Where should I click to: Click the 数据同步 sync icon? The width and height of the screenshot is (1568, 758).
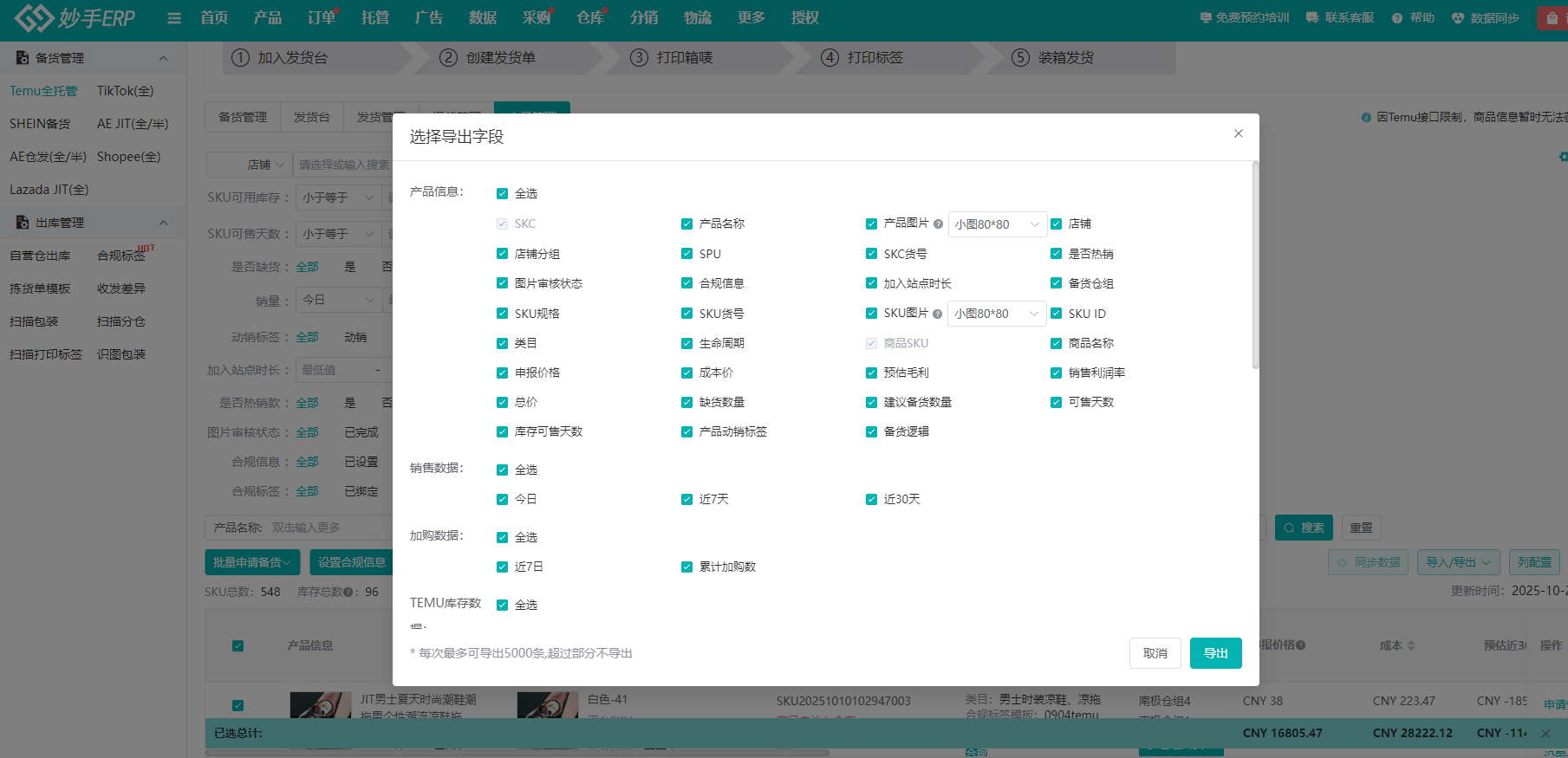pos(1458,18)
